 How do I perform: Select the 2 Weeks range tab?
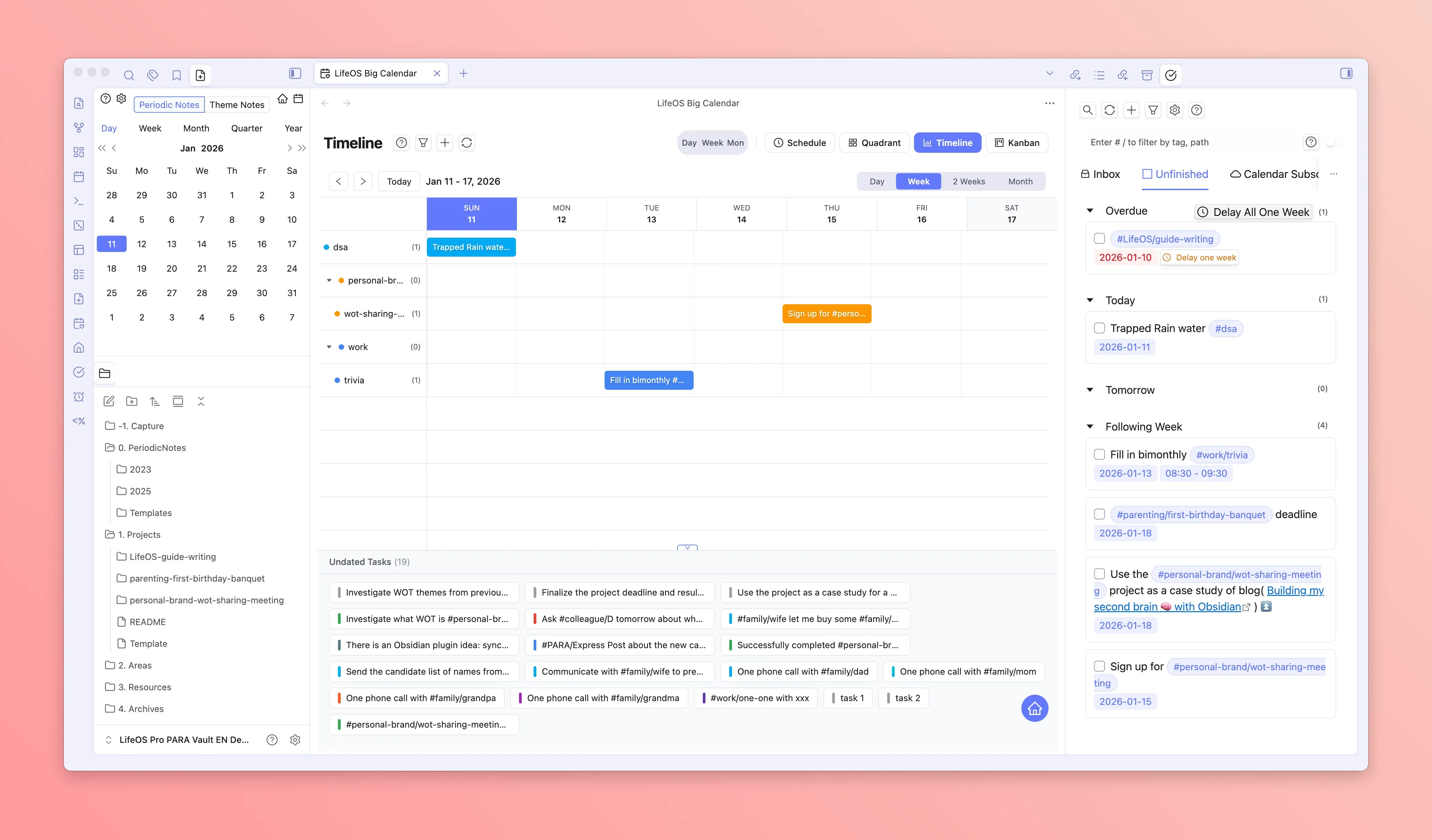coord(968,182)
